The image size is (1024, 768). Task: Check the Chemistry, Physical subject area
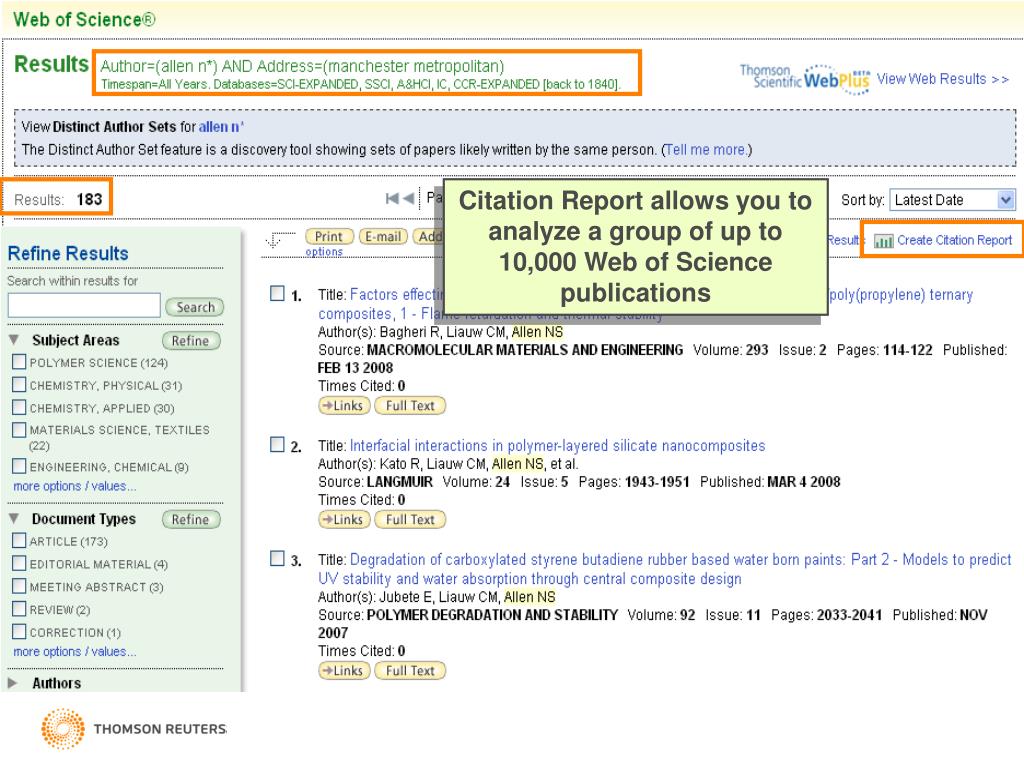pos(19,385)
